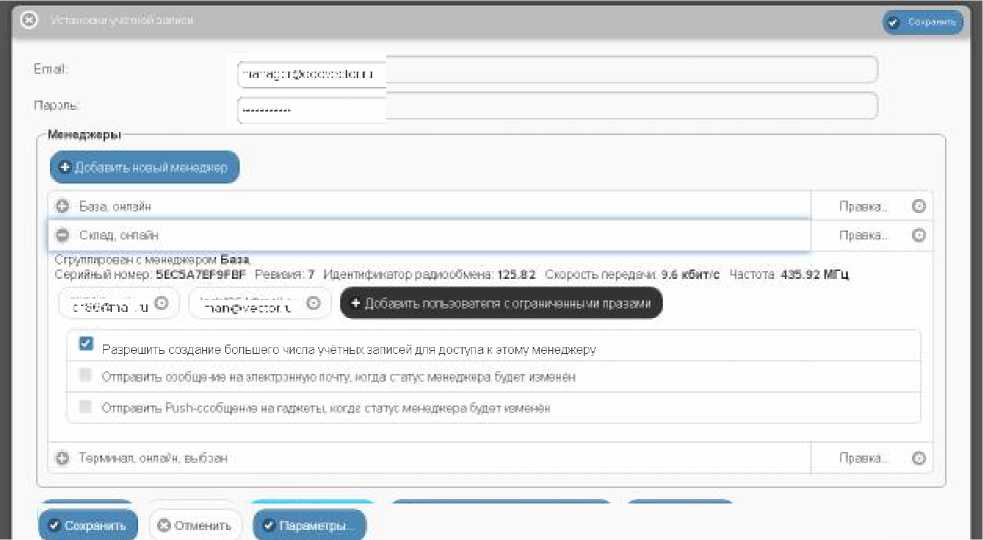
Task: Enable Push-сообщение notification checkbox
Action: (85, 406)
